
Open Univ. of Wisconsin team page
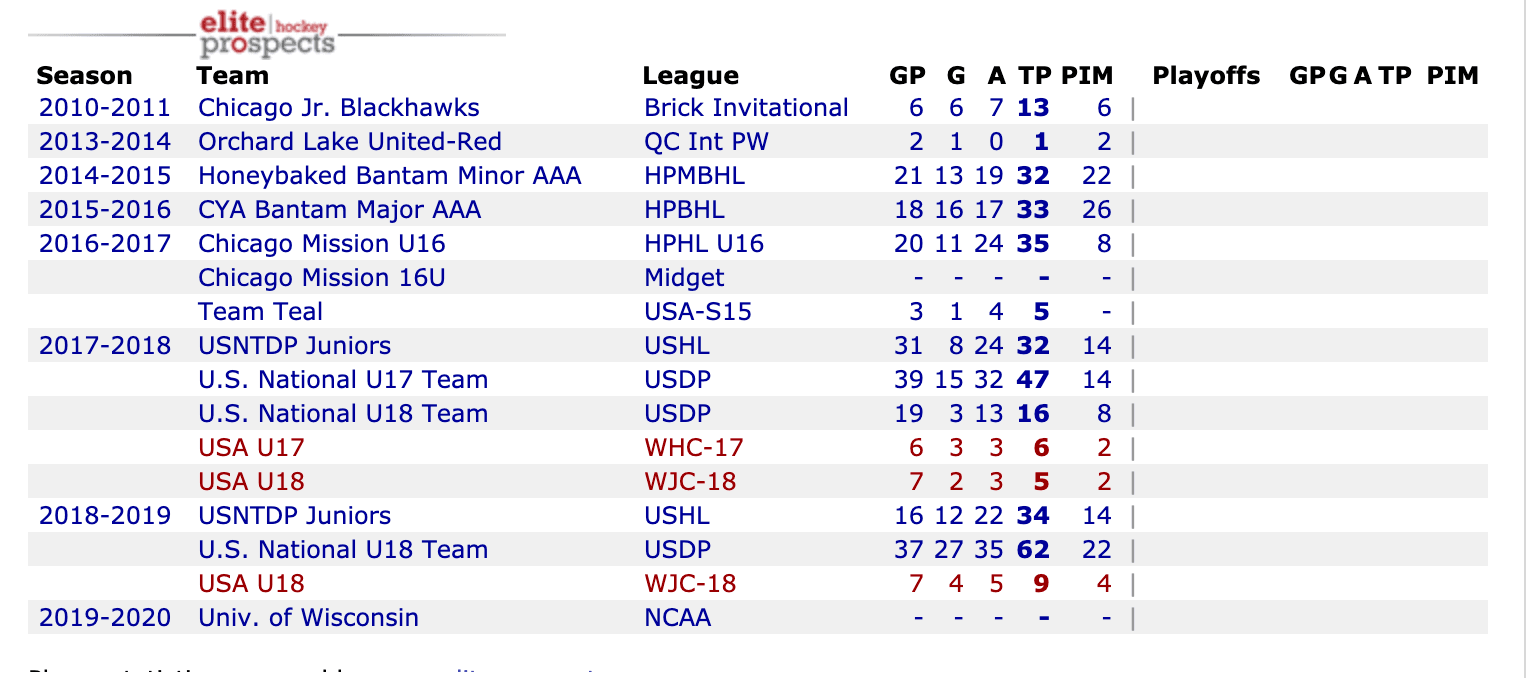click(x=309, y=618)
